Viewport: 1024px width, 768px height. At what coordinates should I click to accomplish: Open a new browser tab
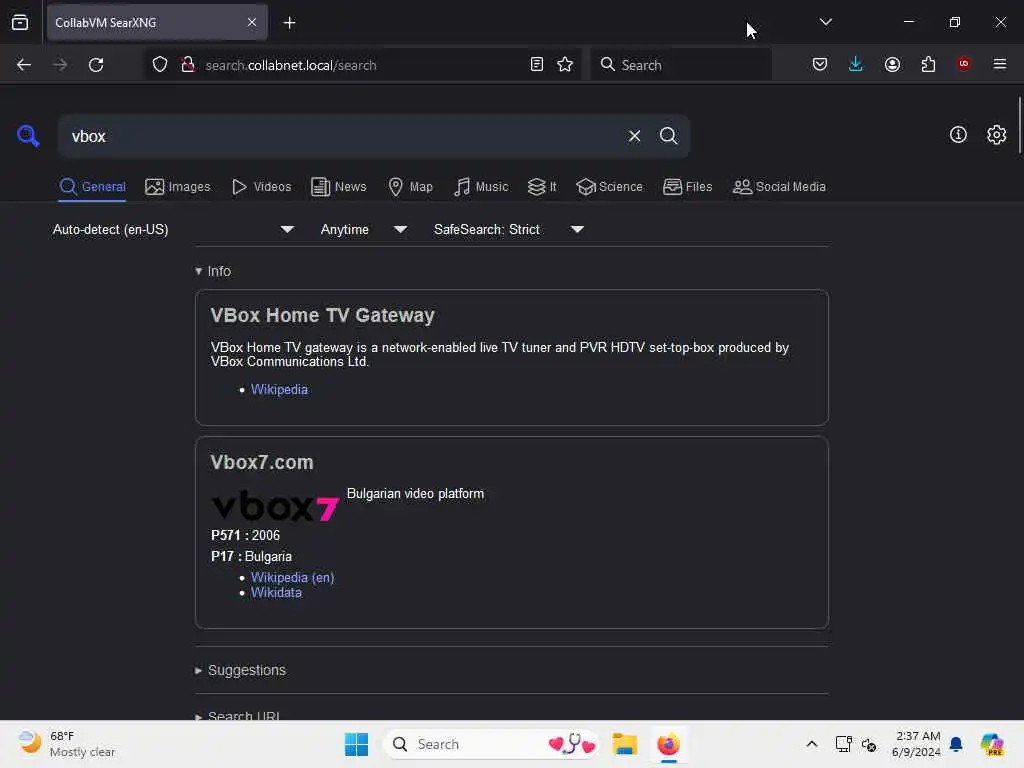pyautogui.click(x=289, y=23)
